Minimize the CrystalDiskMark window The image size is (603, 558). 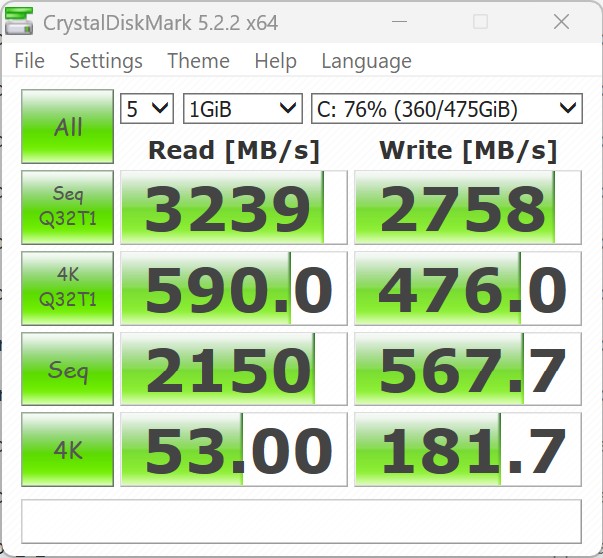399,22
